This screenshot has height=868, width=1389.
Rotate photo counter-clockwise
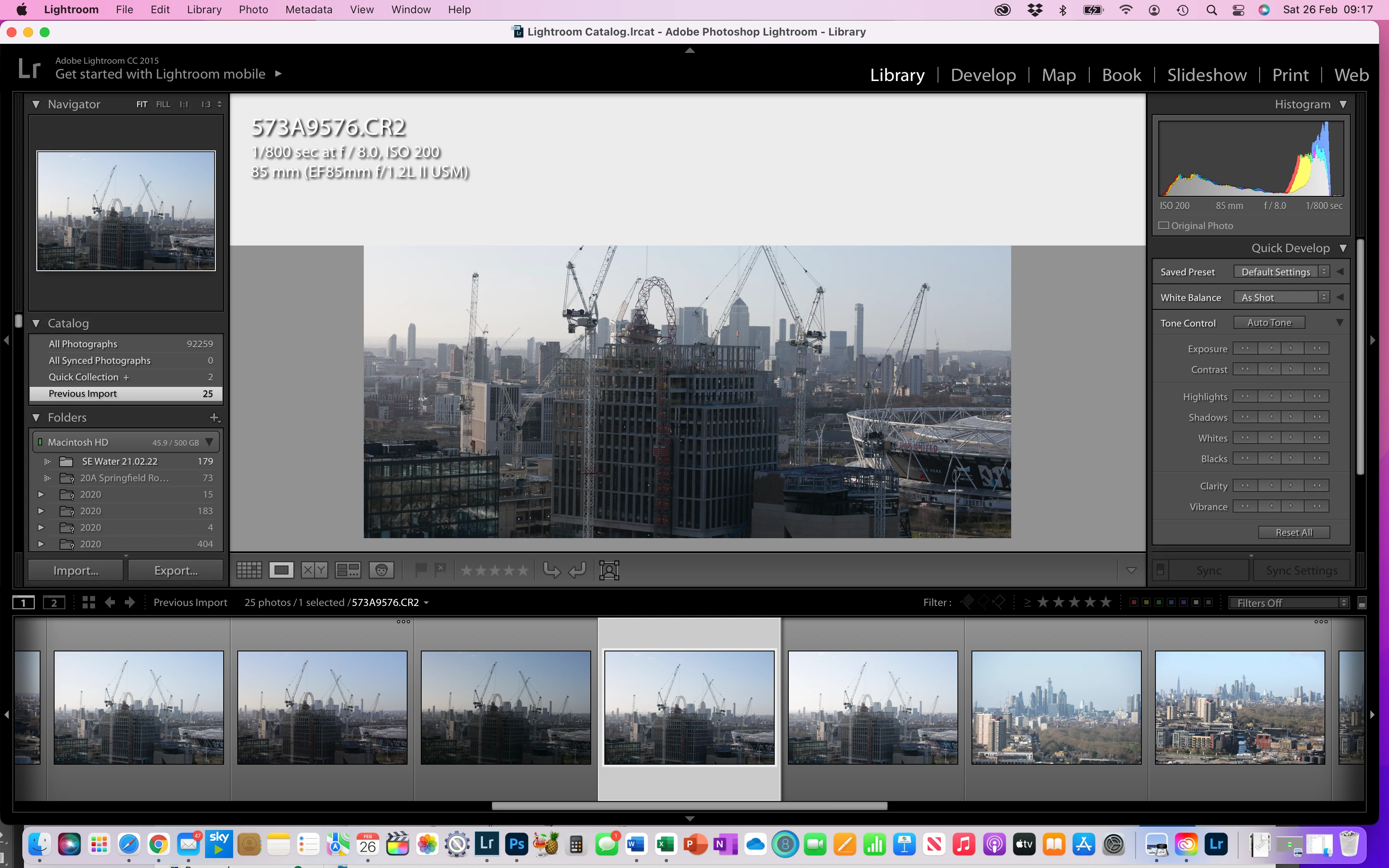(551, 570)
